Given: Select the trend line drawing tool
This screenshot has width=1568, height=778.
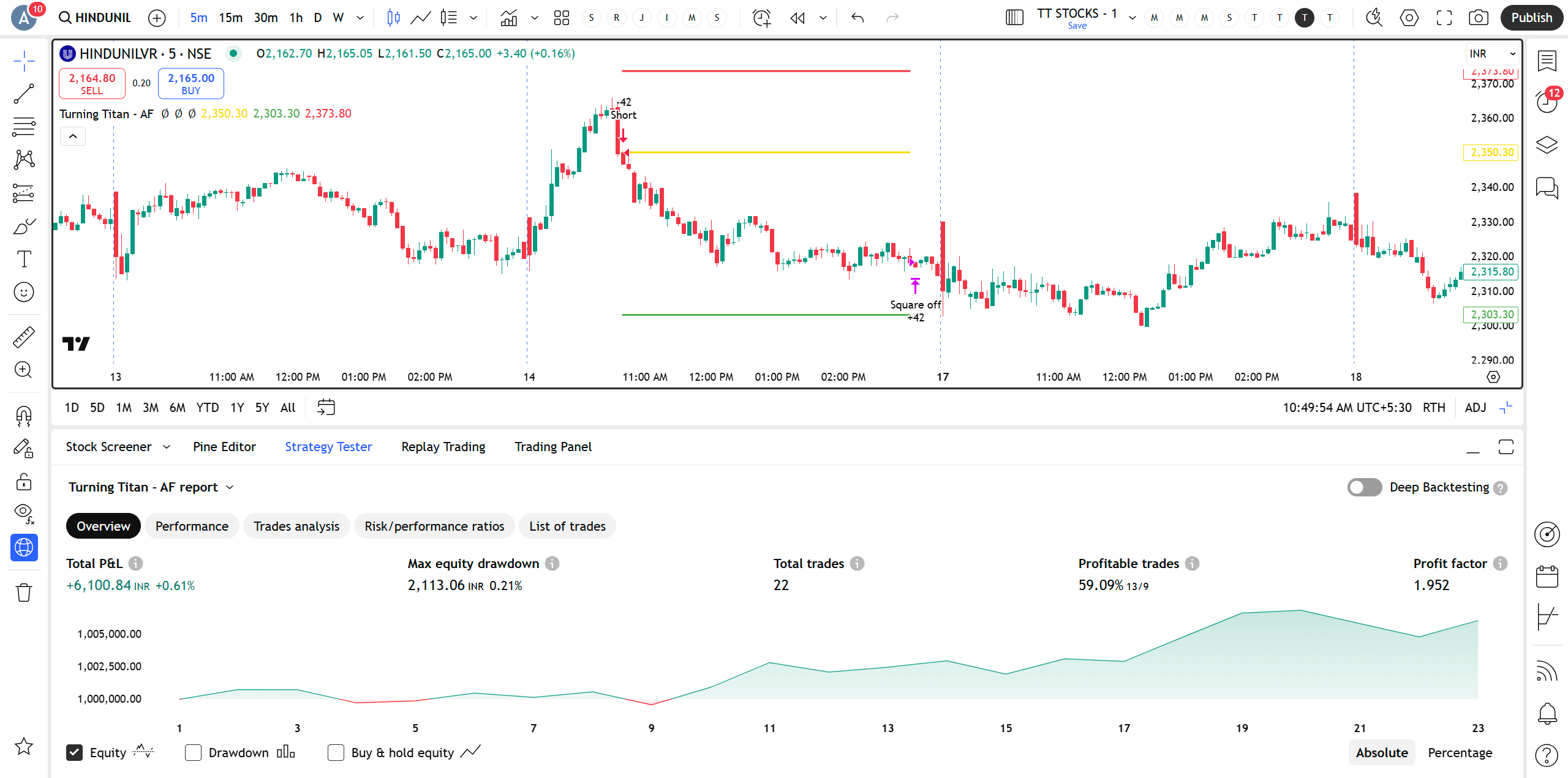Looking at the screenshot, I should click(x=24, y=94).
